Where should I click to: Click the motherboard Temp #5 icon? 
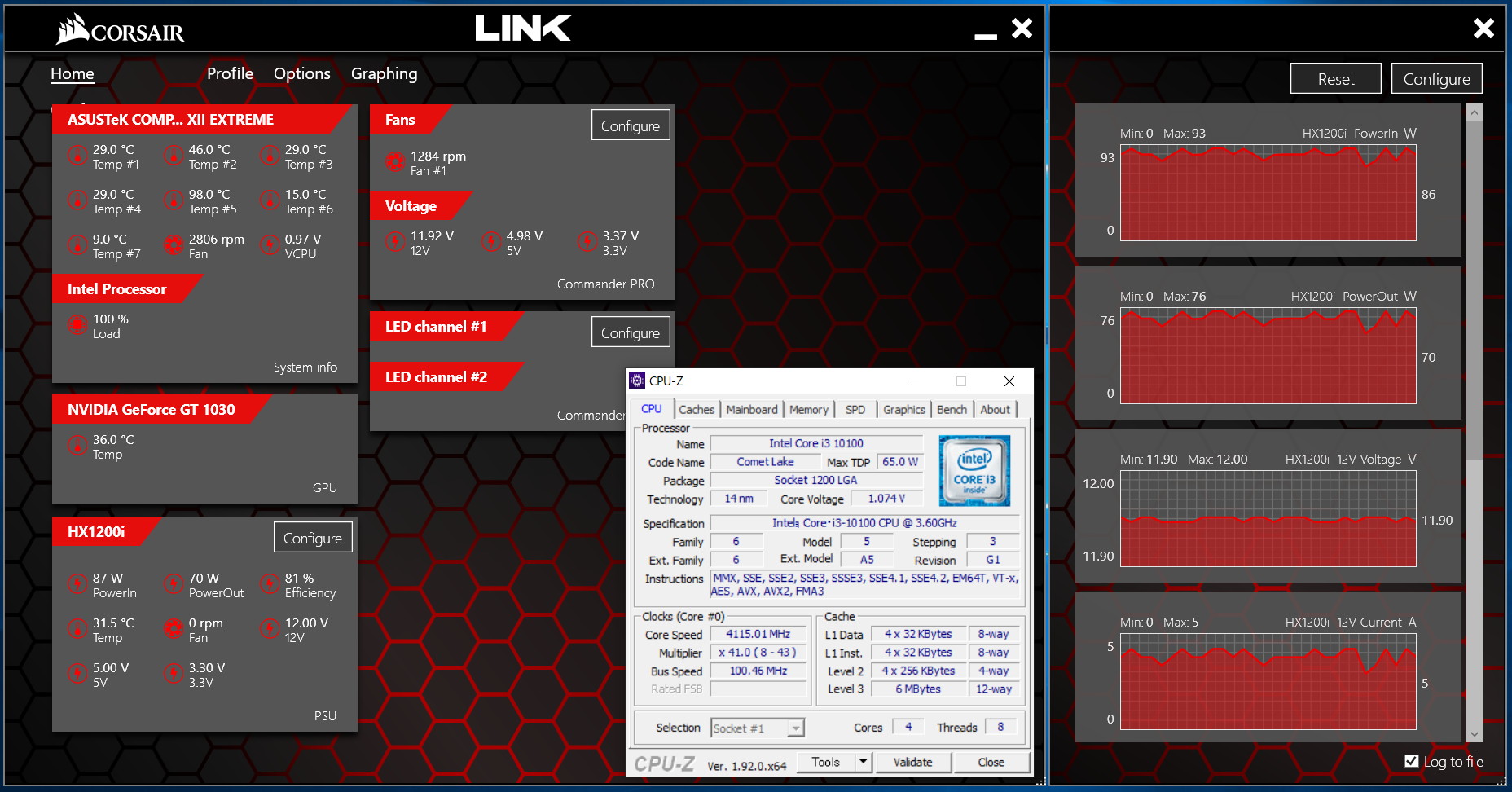pyautogui.click(x=174, y=200)
